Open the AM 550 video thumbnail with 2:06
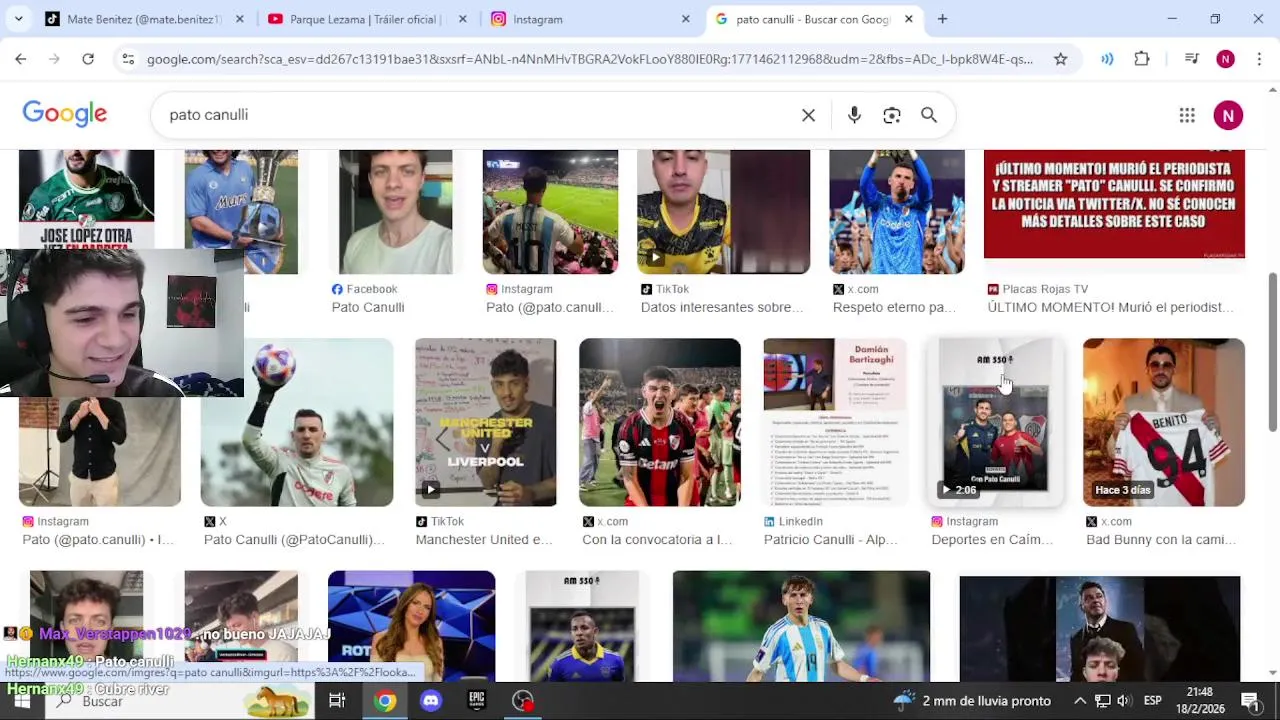 coord(995,422)
